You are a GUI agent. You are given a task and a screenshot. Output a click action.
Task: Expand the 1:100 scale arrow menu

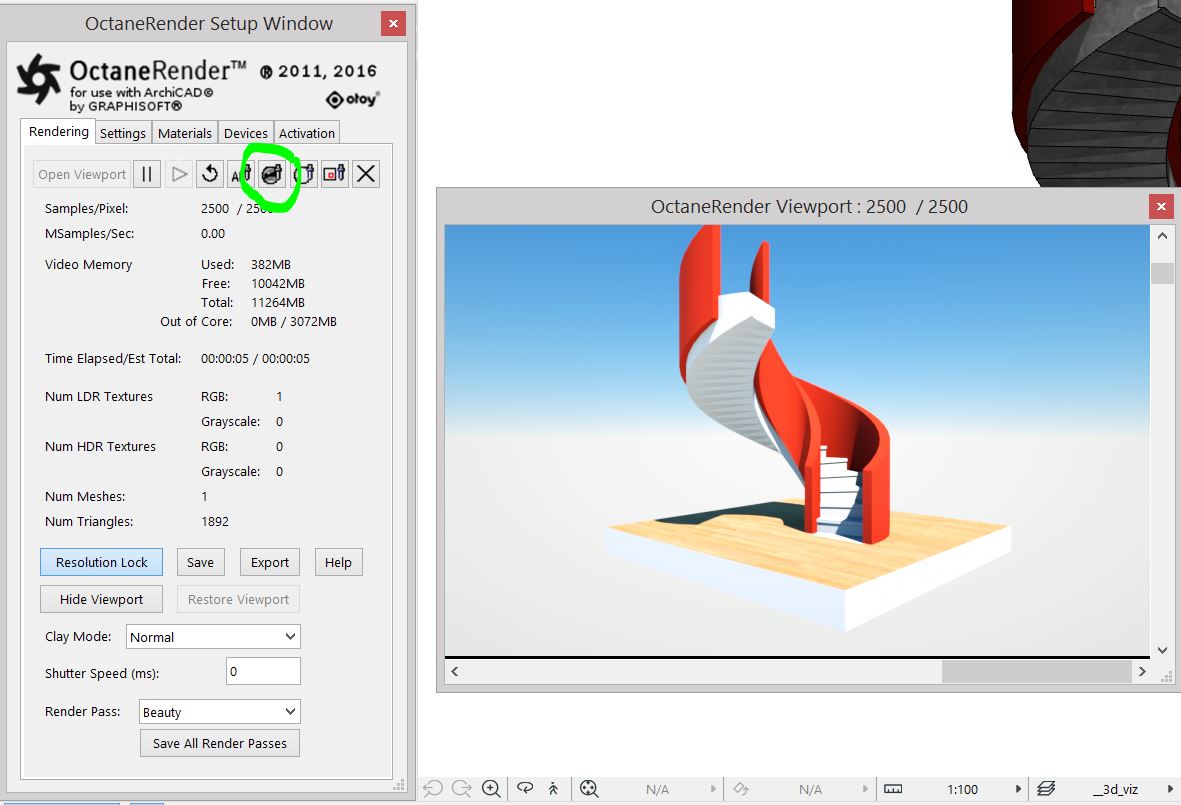1018,788
